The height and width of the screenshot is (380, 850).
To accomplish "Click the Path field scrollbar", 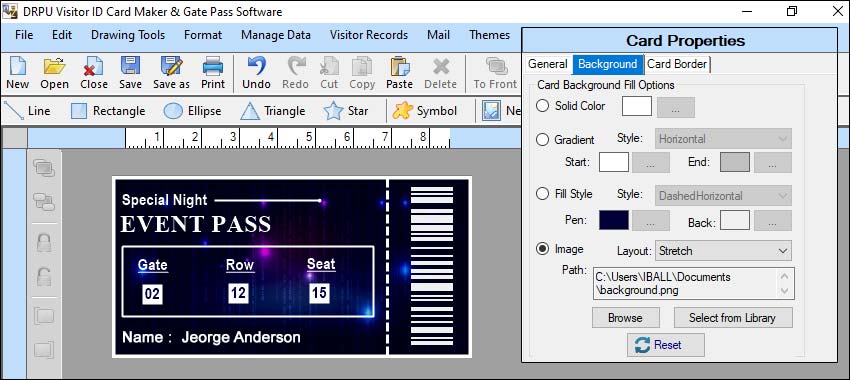I will click(x=785, y=284).
